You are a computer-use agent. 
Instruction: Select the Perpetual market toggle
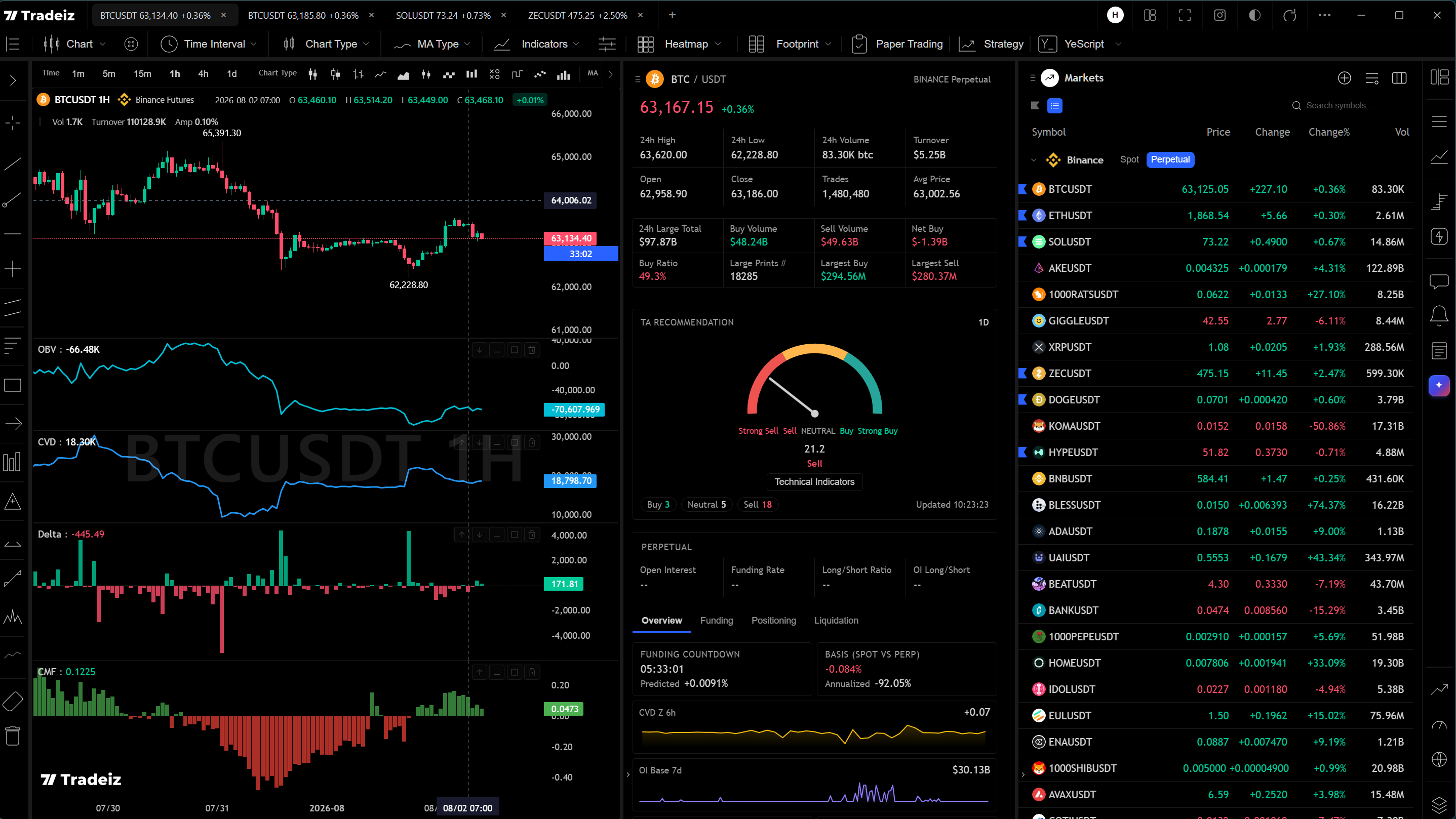1169,160
